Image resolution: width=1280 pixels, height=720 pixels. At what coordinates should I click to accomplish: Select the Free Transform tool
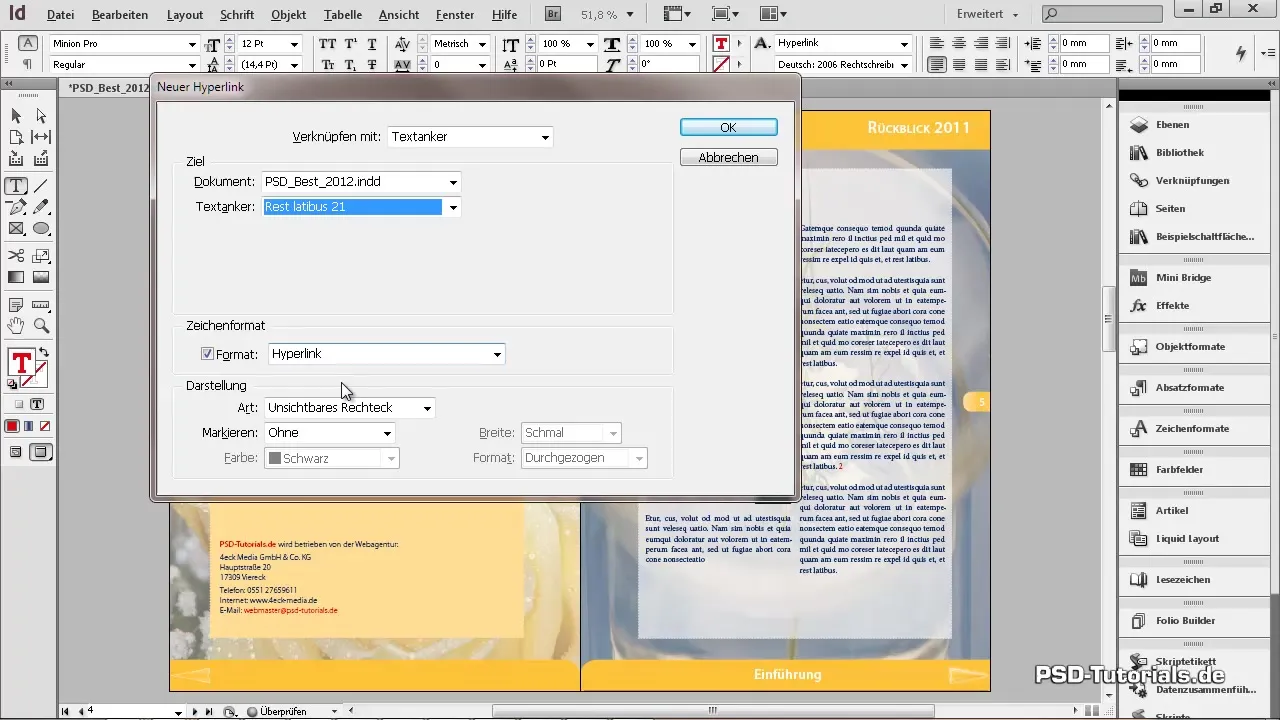41,256
